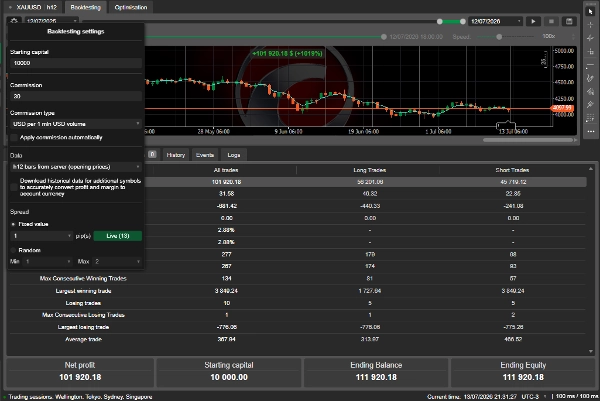
Task: Click the dot icon before the XAUUSD tab
Action: 10,7
